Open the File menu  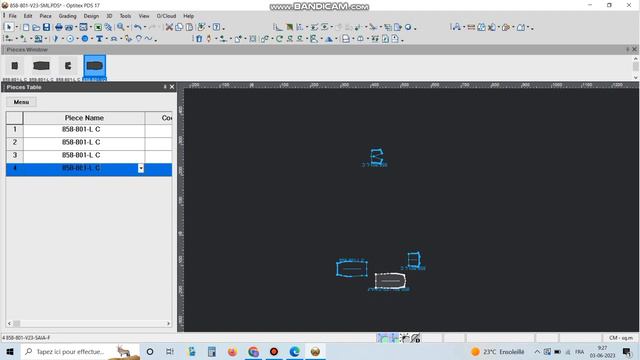click(13, 16)
